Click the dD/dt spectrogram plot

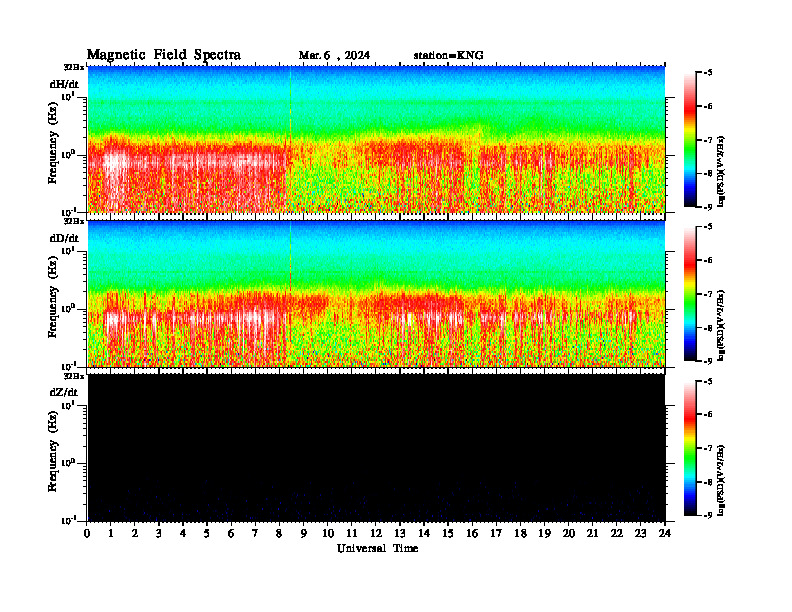click(376, 294)
